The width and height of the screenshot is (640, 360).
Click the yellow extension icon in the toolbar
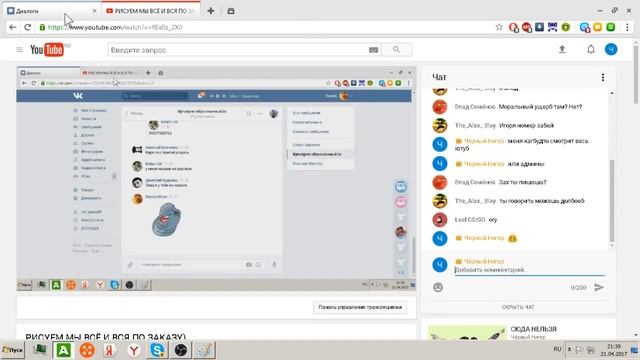point(598,27)
